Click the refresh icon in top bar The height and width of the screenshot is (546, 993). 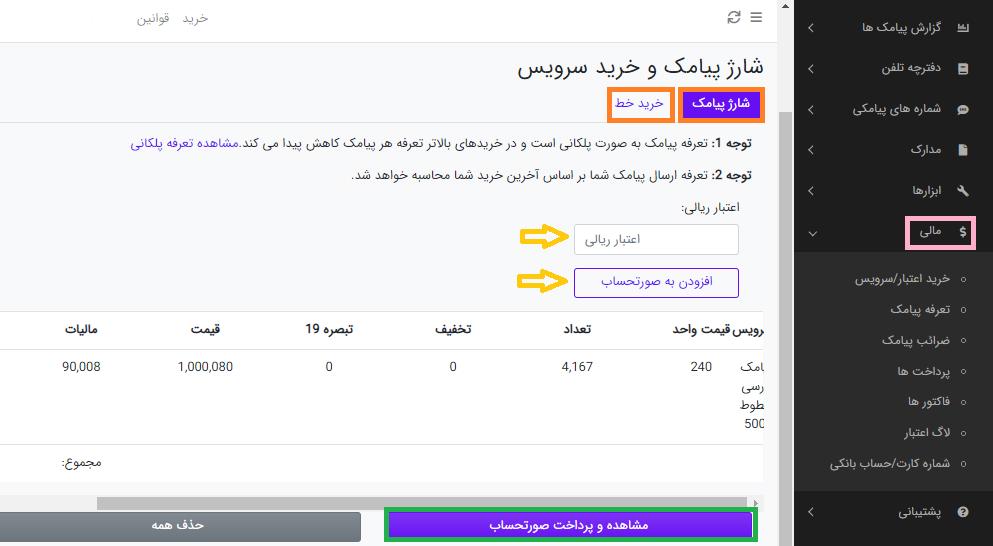coord(733,18)
